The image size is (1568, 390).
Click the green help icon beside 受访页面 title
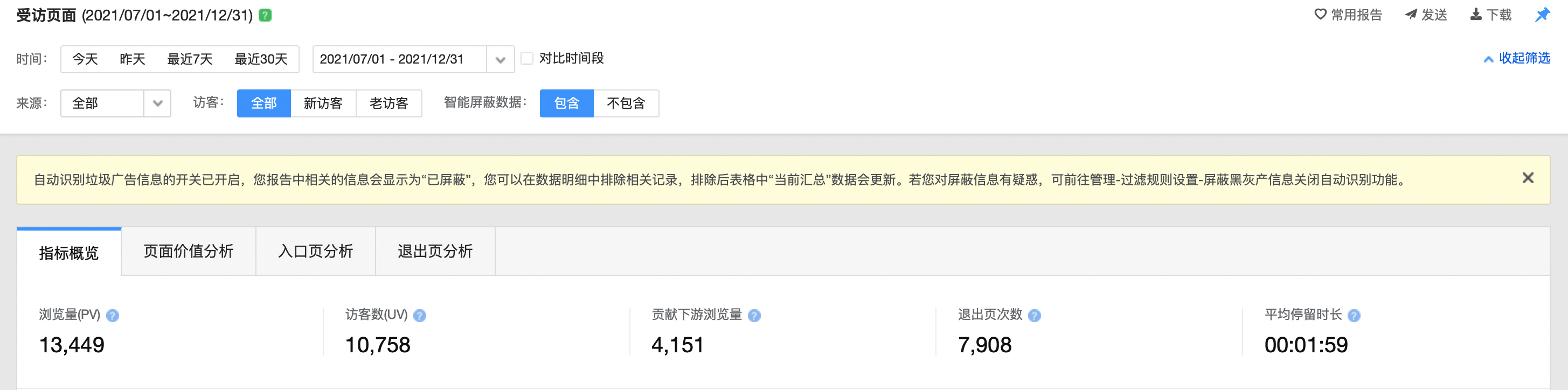(265, 15)
